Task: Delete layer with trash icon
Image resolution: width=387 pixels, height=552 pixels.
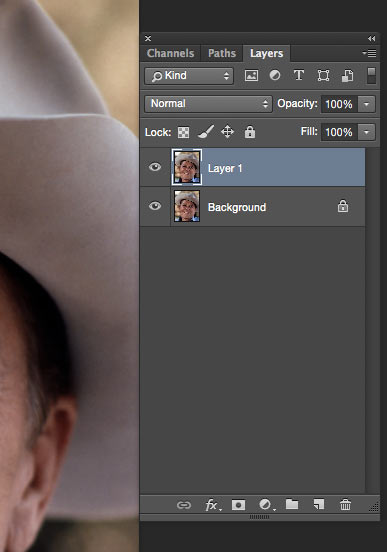Action: point(345,504)
